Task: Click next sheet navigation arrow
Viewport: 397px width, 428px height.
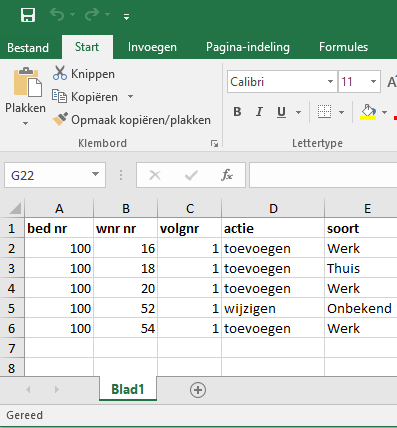Action: 57,389
